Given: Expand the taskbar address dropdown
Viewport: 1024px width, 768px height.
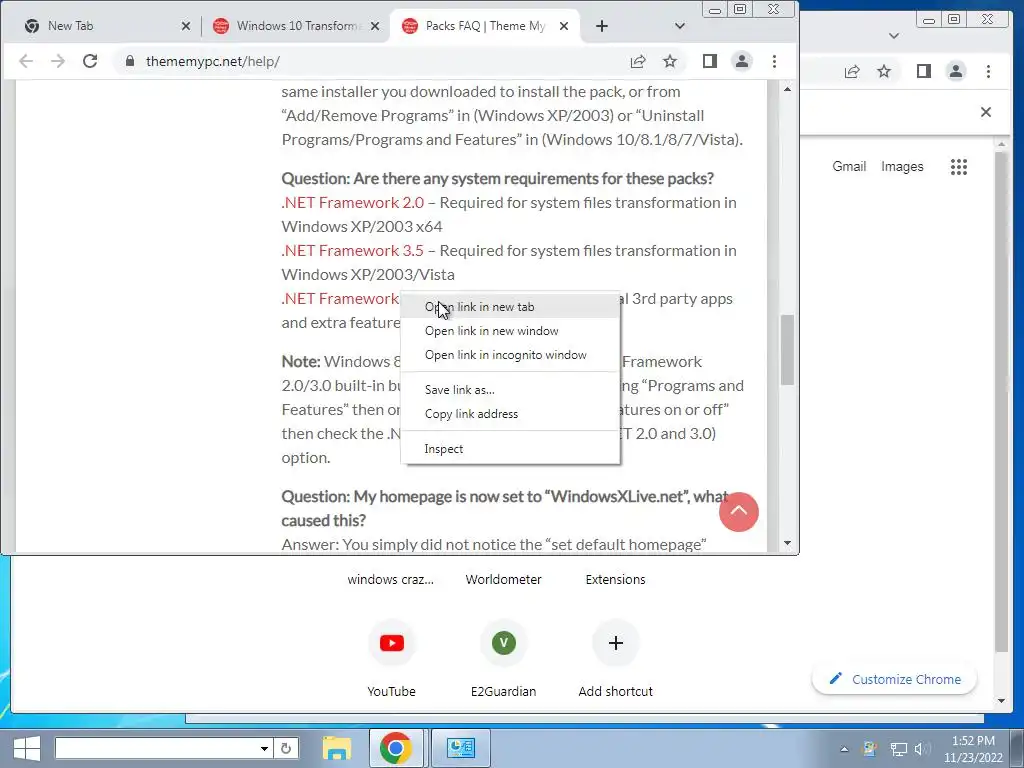Looking at the screenshot, I should coord(264,748).
